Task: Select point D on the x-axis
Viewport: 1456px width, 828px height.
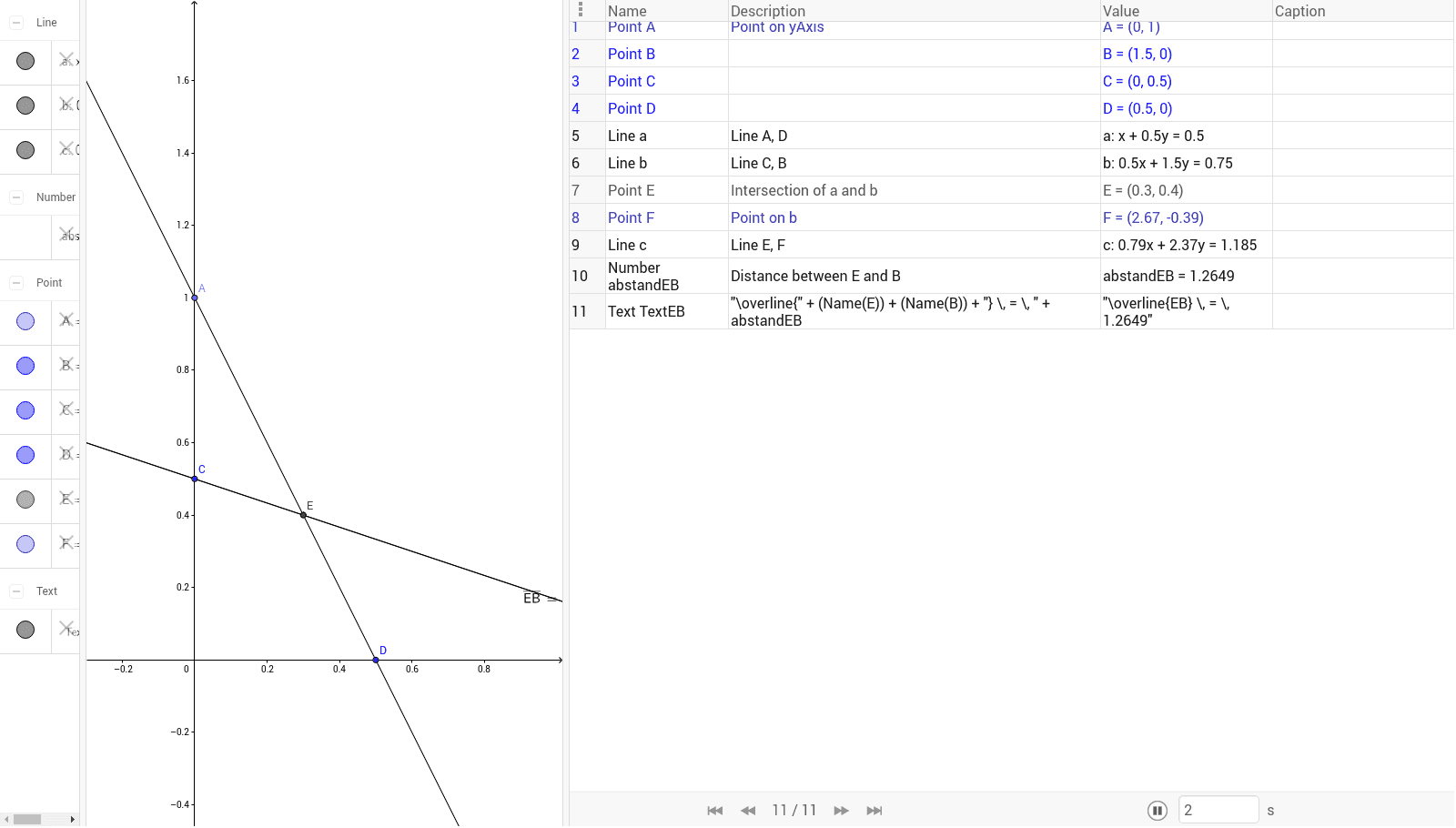Action: [x=376, y=660]
